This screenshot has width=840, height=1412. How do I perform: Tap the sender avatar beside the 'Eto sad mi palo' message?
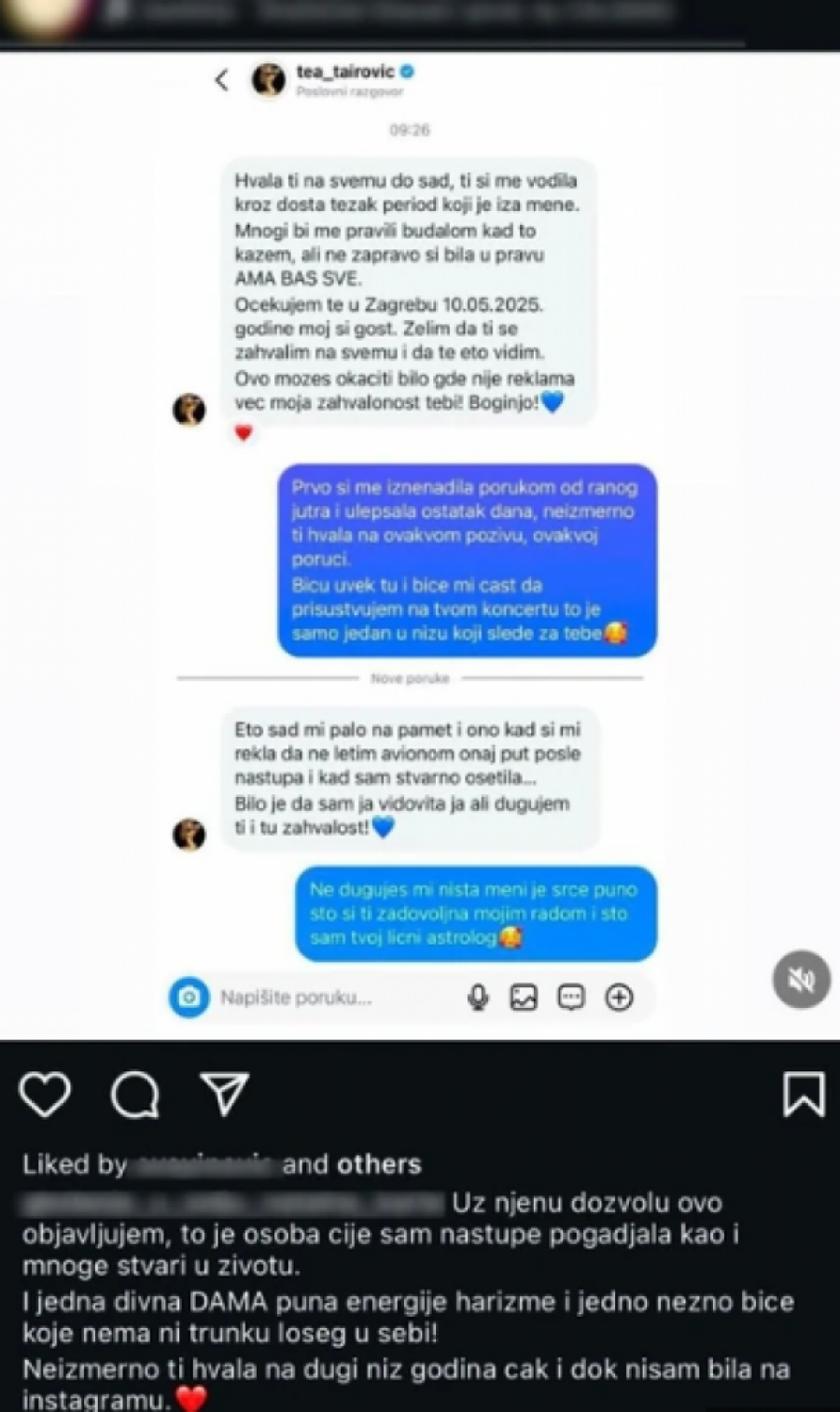pyautogui.click(x=189, y=834)
